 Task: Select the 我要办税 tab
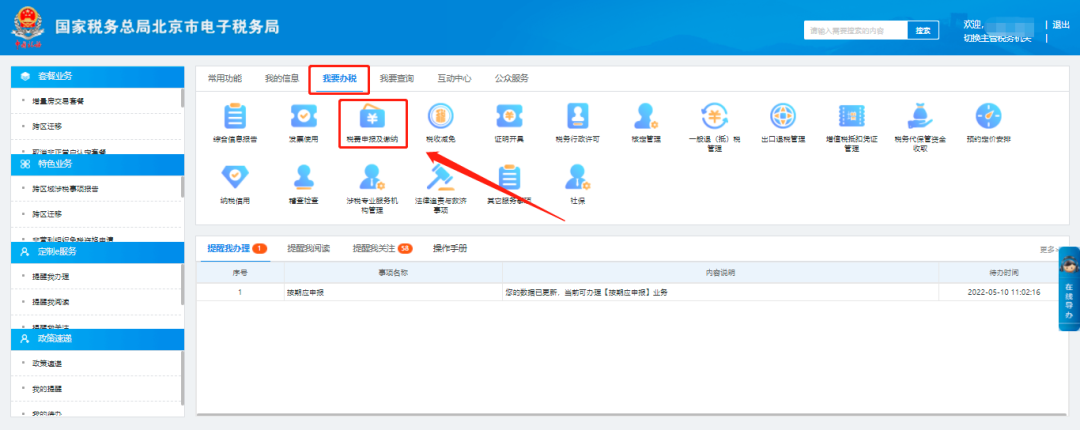coord(340,79)
